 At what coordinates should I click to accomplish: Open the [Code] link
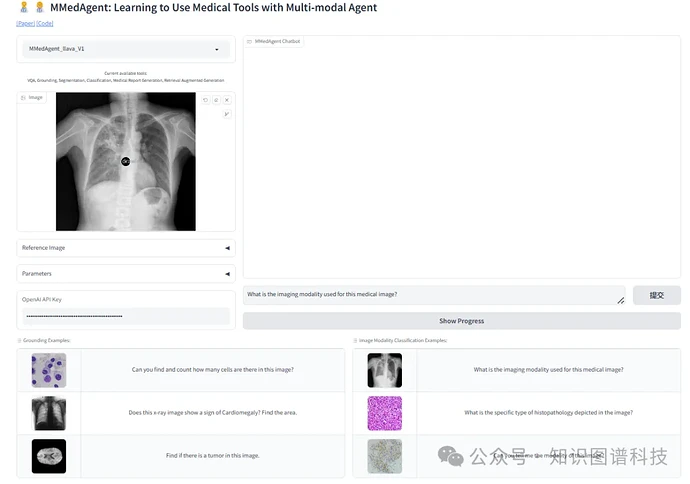point(45,23)
